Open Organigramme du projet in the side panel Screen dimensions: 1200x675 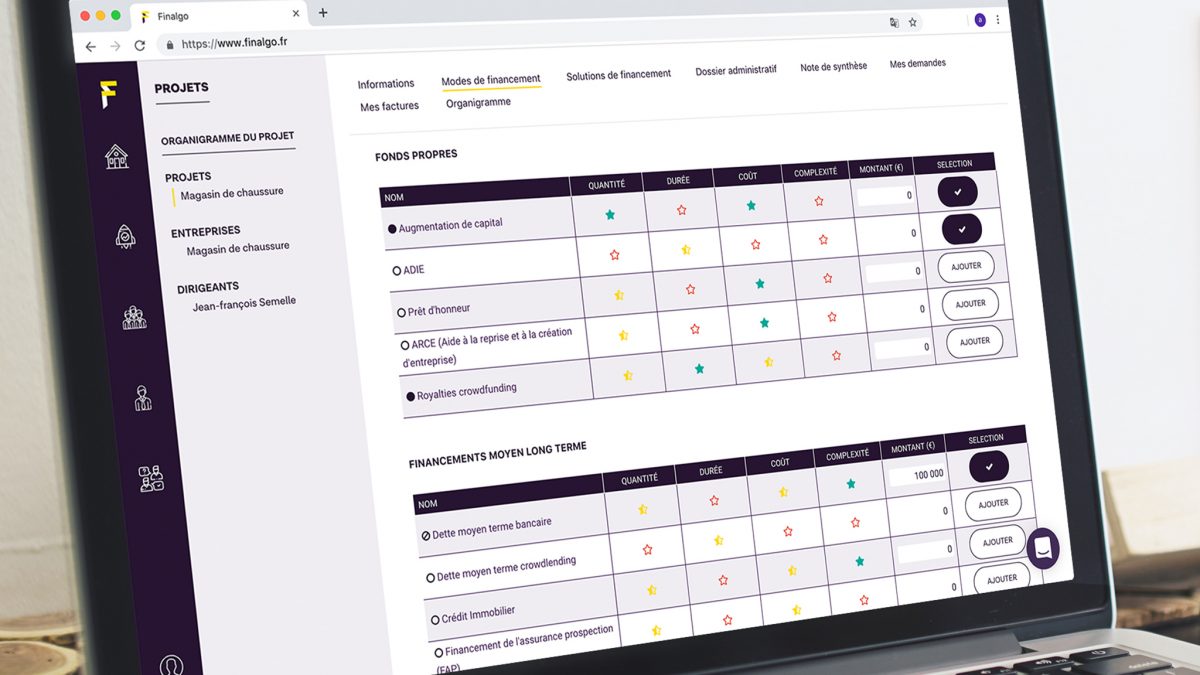(x=228, y=138)
